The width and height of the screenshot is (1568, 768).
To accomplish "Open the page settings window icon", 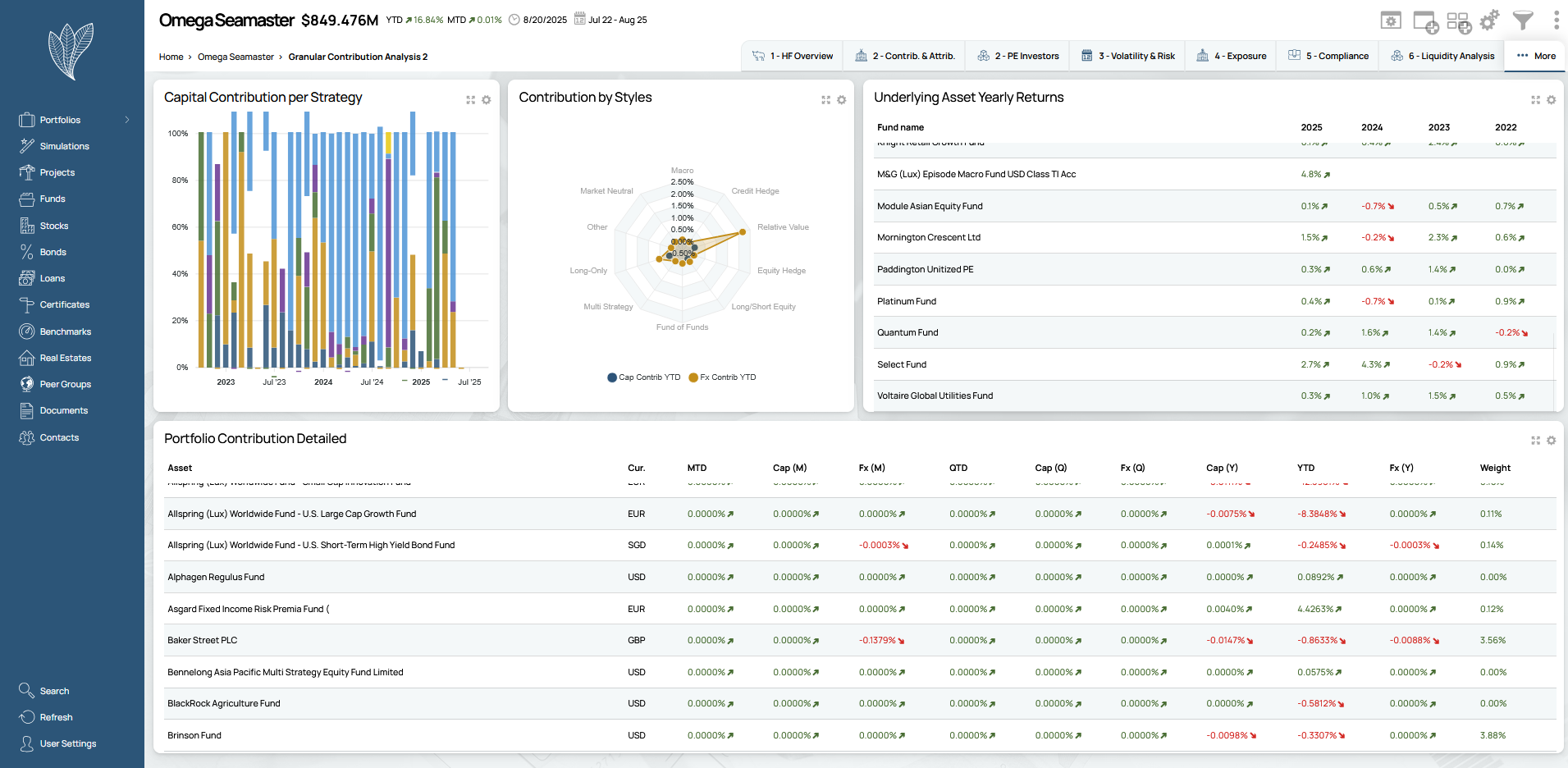I will pyautogui.click(x=1391, y=21).
